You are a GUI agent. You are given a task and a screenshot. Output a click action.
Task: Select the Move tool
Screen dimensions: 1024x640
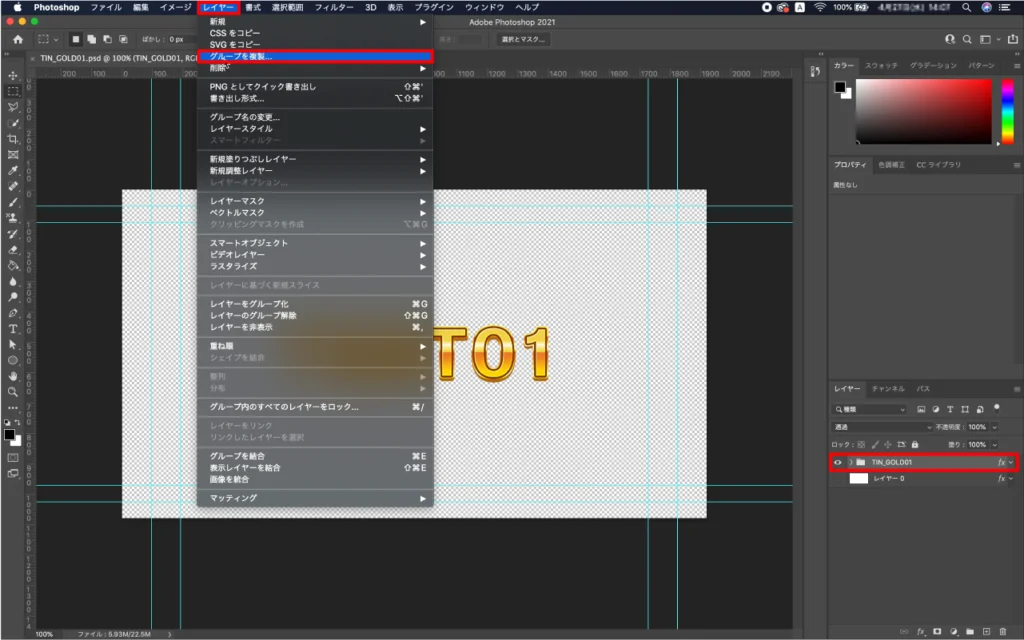tap(12, 75)
